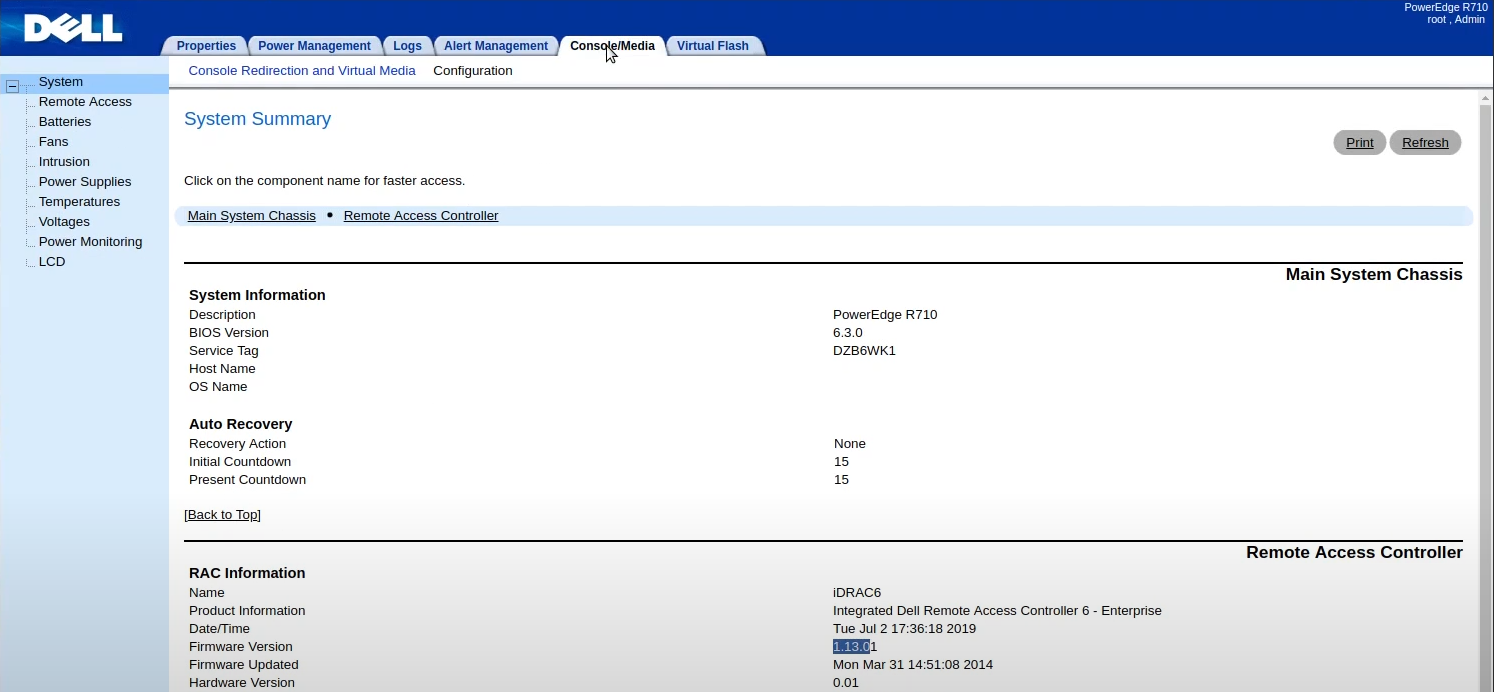The image size is (1494, 692).
Task: Click the Initial Countdown value 15
Action: 841,462
